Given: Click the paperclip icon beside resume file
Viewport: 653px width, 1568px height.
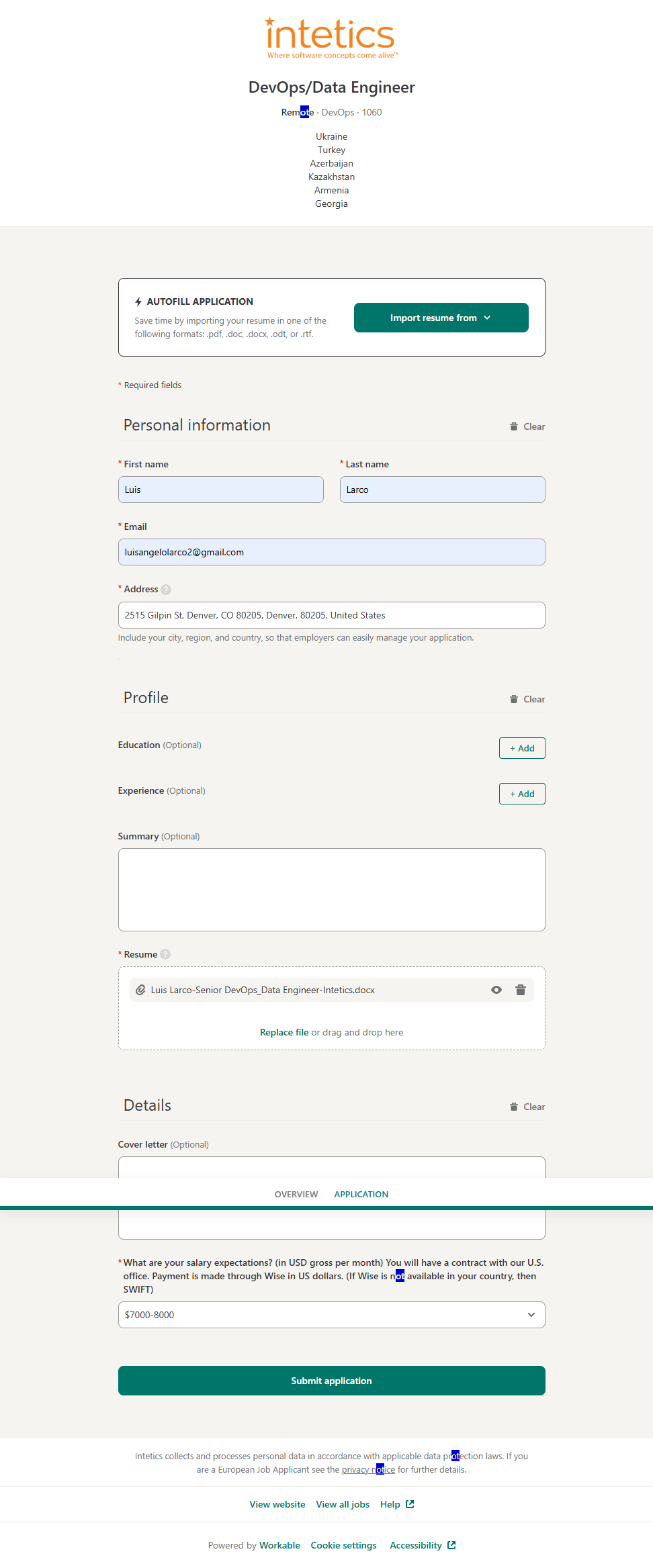Looking at the screenshot, I should click(141, 990).
